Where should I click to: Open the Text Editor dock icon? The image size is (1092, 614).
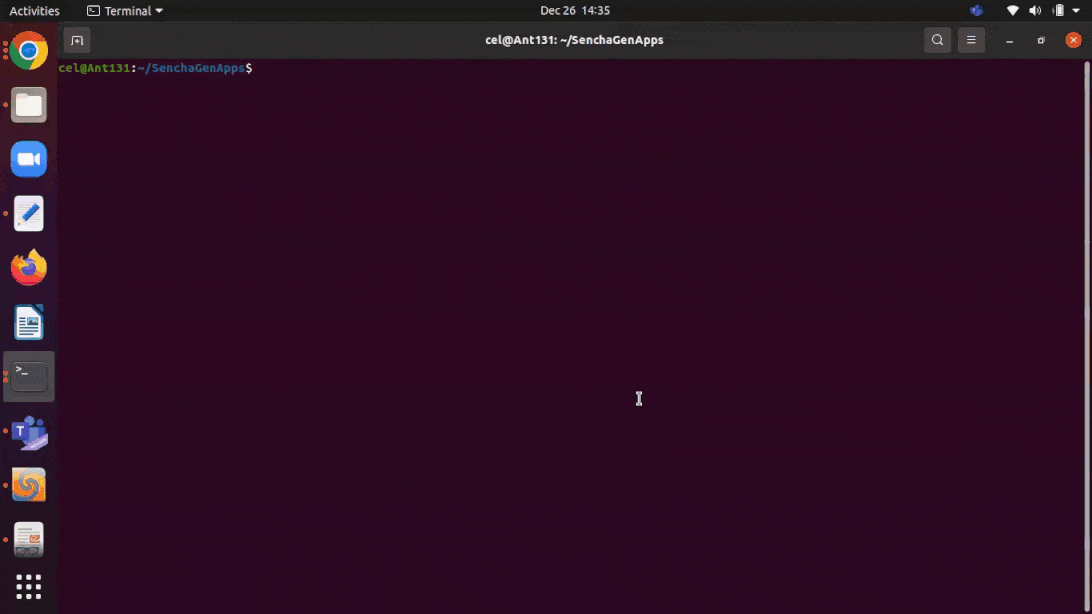(29, 213)
